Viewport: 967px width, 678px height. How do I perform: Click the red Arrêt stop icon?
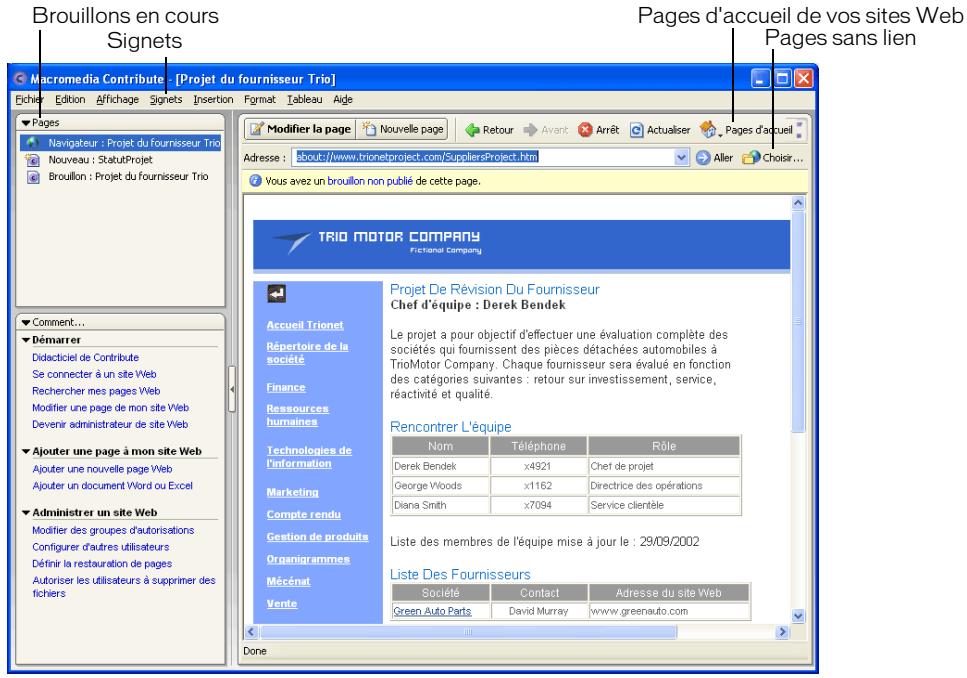click(x=585, y=130)
